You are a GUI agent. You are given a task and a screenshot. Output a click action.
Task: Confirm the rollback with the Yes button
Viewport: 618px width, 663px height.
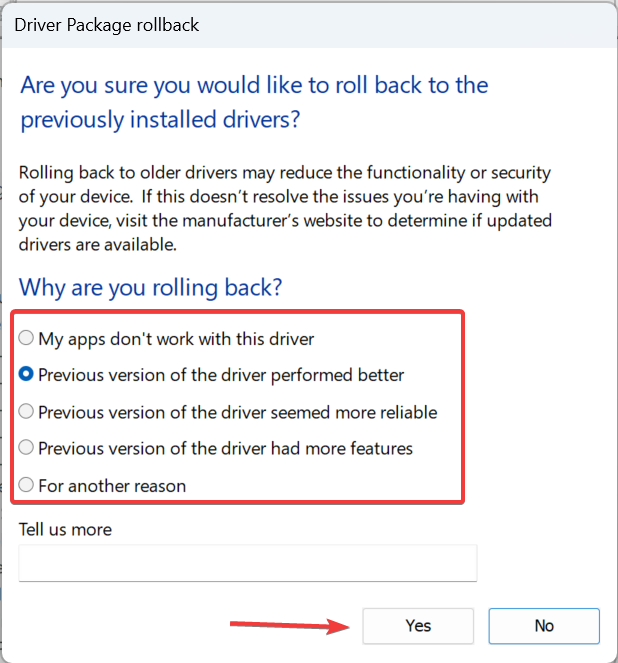pyautogui.click(x=418, y=626)
